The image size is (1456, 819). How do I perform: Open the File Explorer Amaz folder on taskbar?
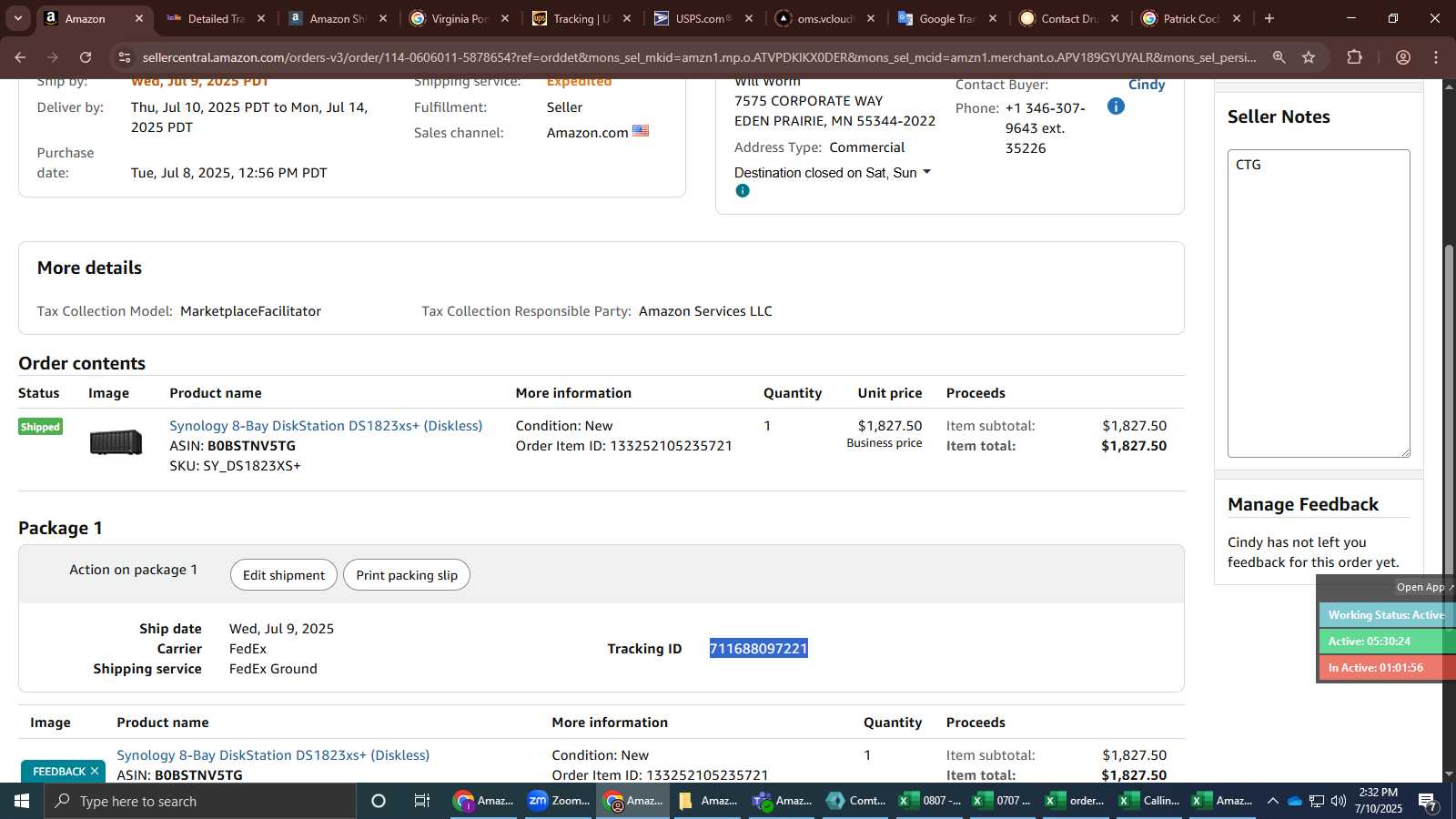708,801
